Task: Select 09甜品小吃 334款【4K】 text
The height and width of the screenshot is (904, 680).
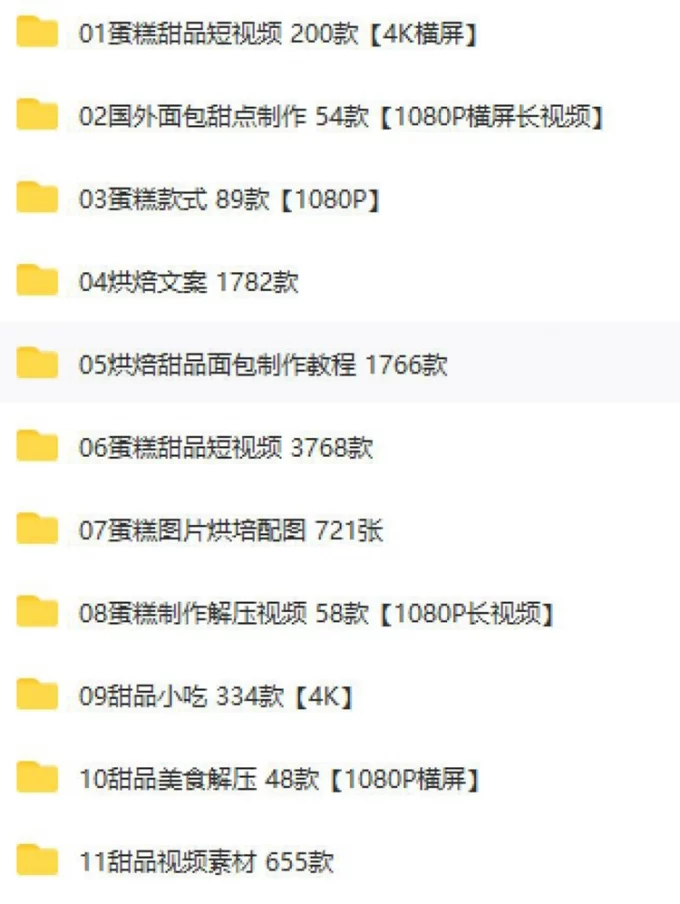Action: (x=216, y=696)
